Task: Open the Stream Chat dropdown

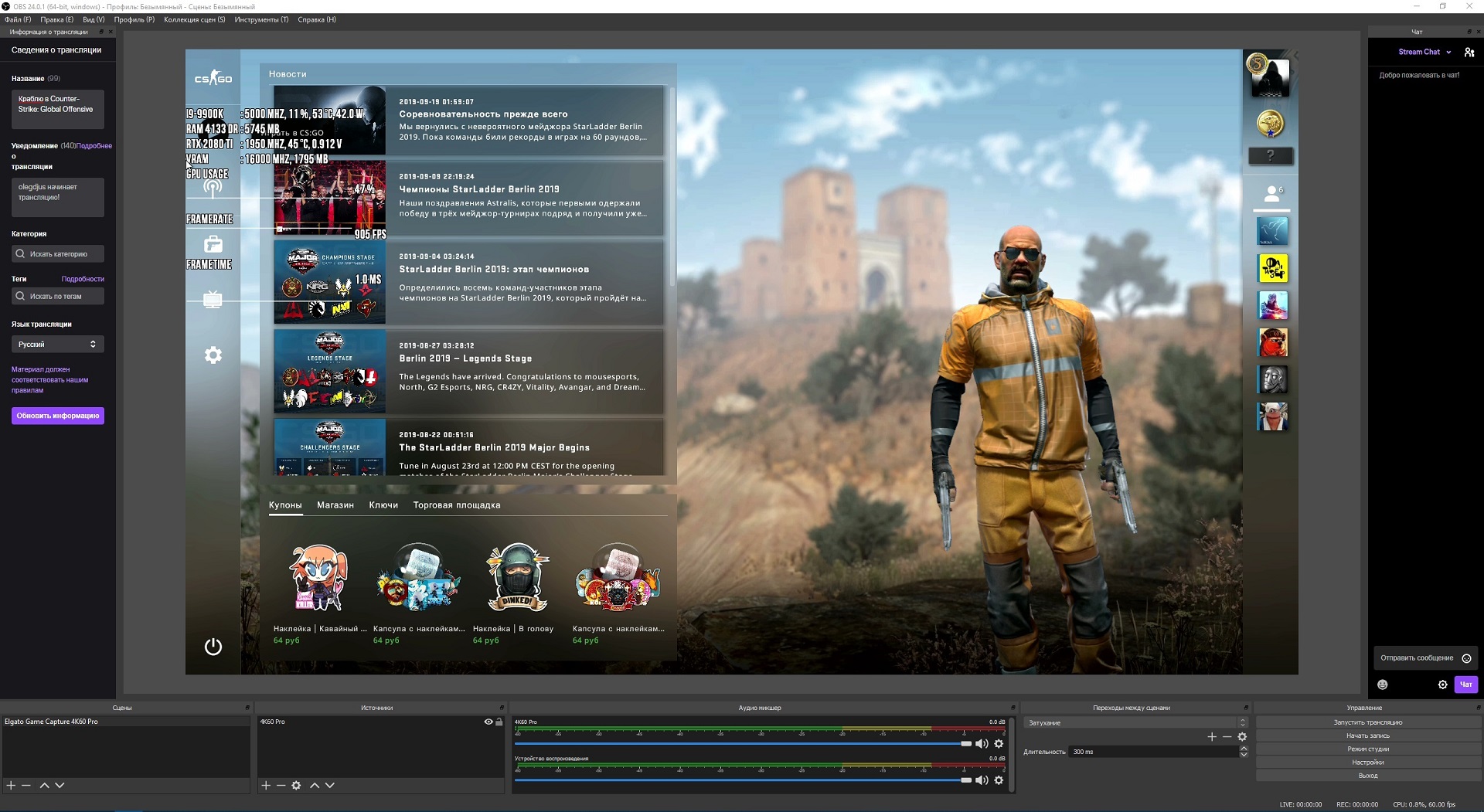Action: coord(1424,52)
